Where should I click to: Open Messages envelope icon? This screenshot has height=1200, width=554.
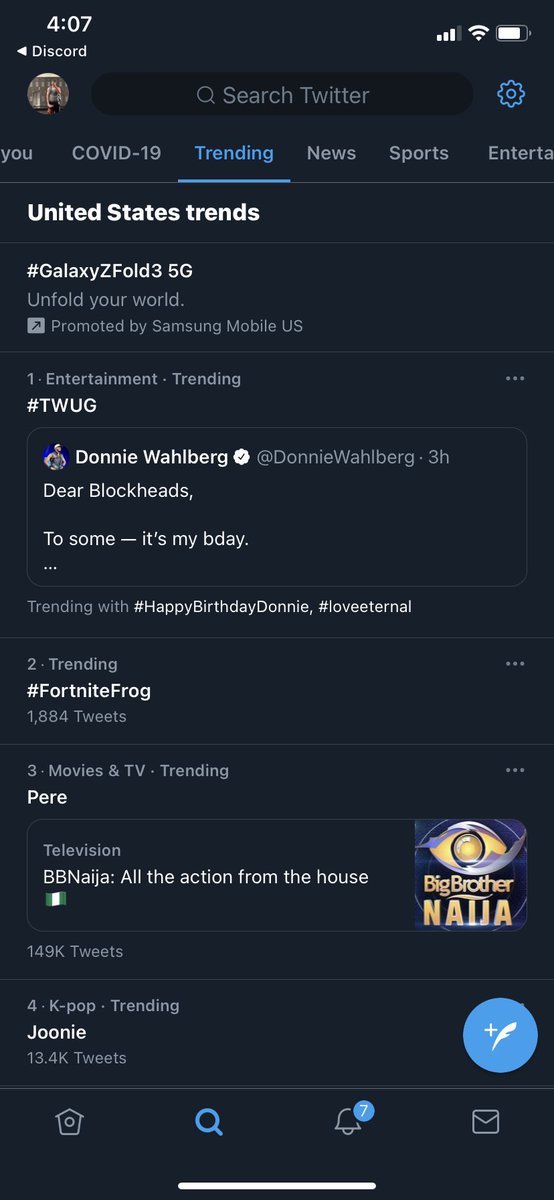click(x=485, y=1122)
